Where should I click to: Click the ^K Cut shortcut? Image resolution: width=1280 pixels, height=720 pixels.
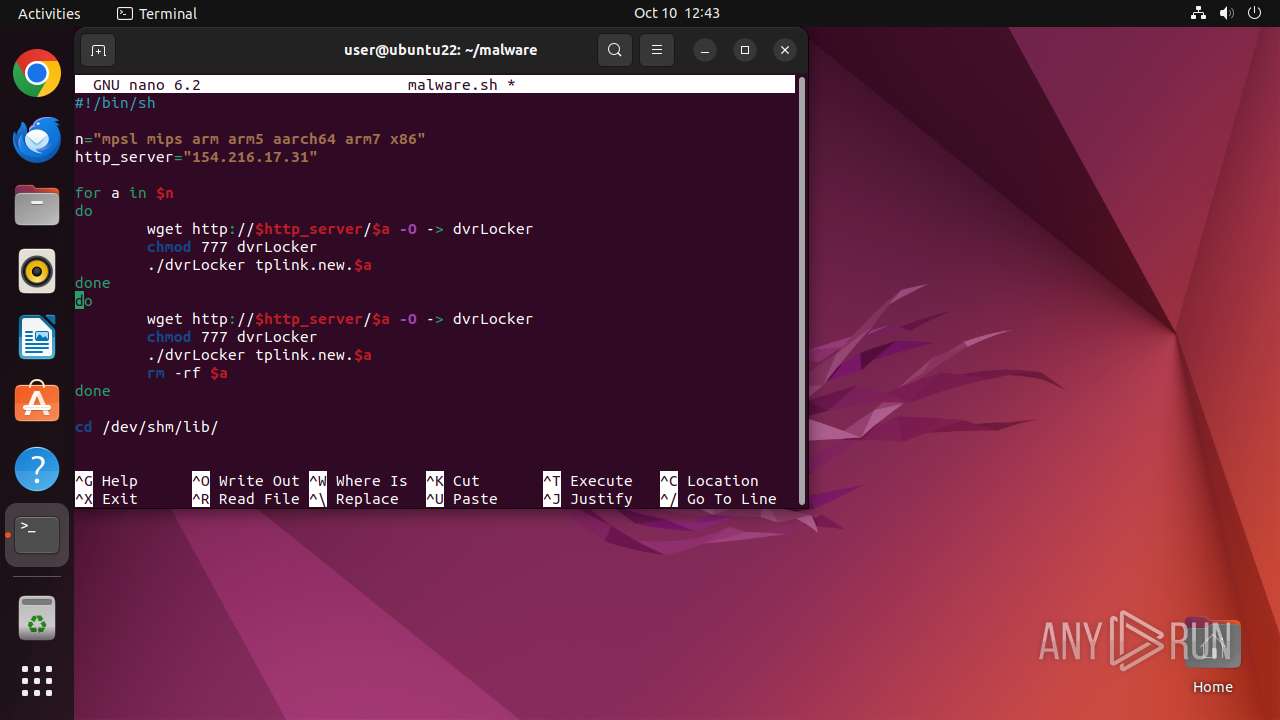pos(453,481)
